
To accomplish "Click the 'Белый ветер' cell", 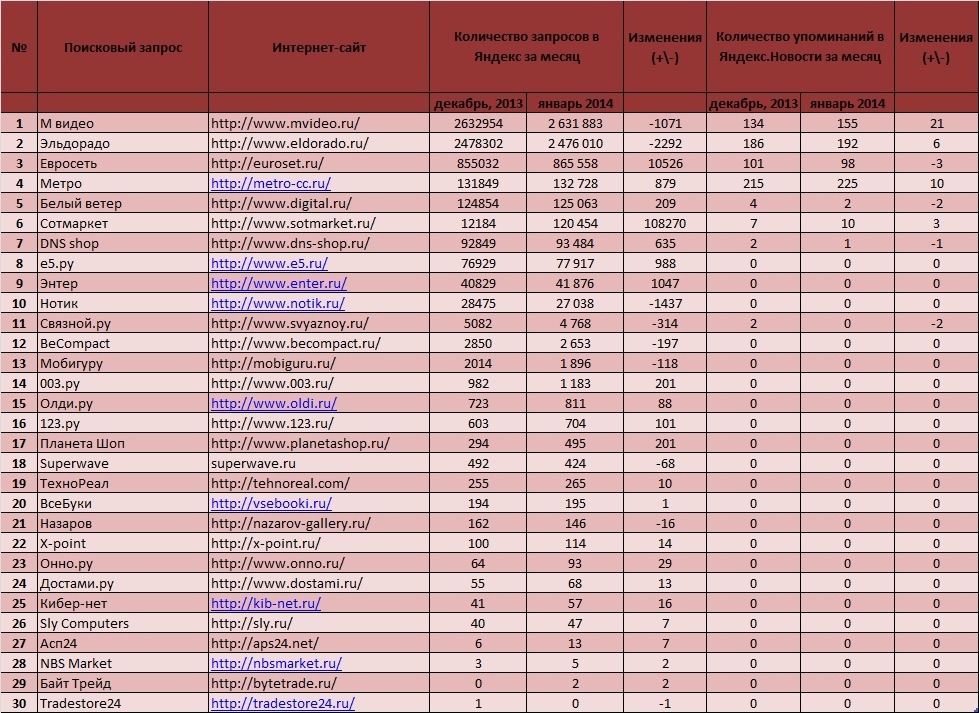I will tap(123, 204).
